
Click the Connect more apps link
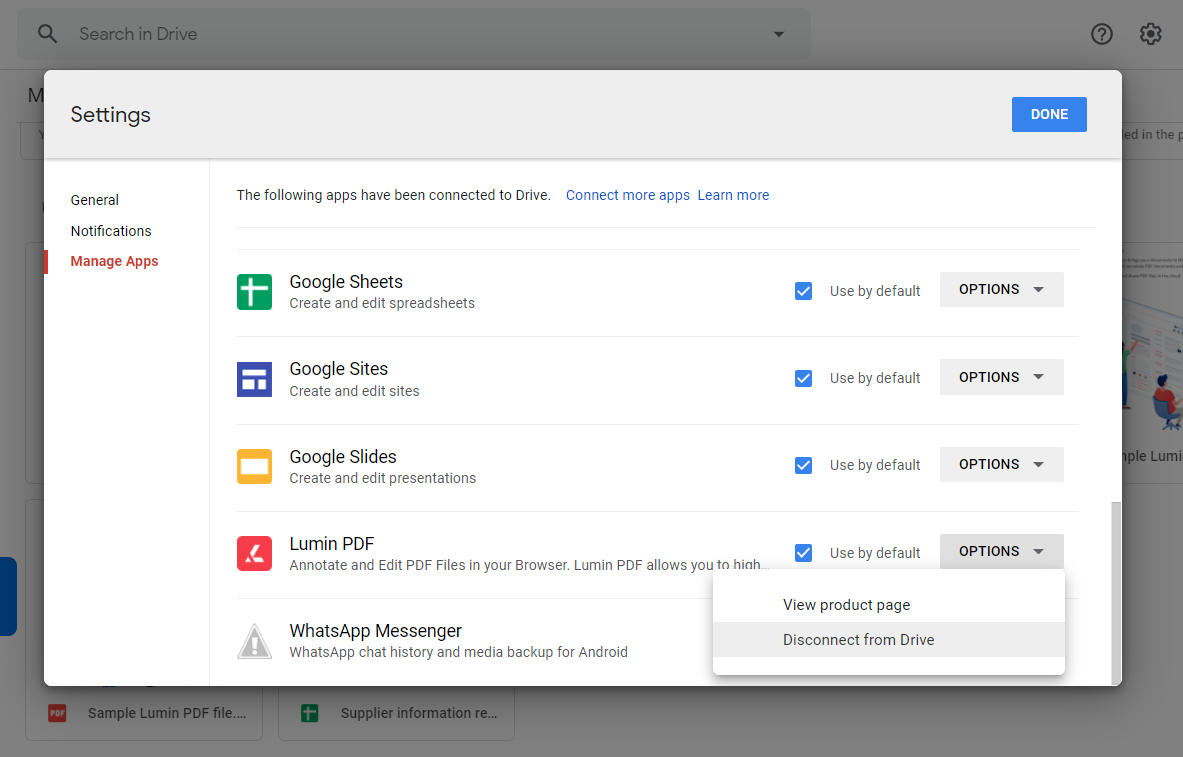pyautogui.click(x=627, y=195)
